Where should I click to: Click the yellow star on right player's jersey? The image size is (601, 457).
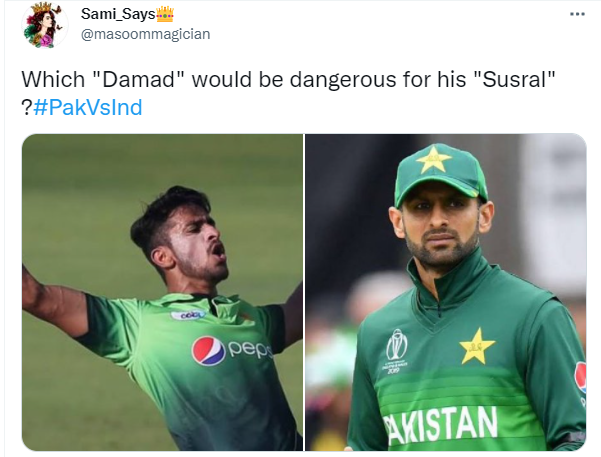point(477,346)
